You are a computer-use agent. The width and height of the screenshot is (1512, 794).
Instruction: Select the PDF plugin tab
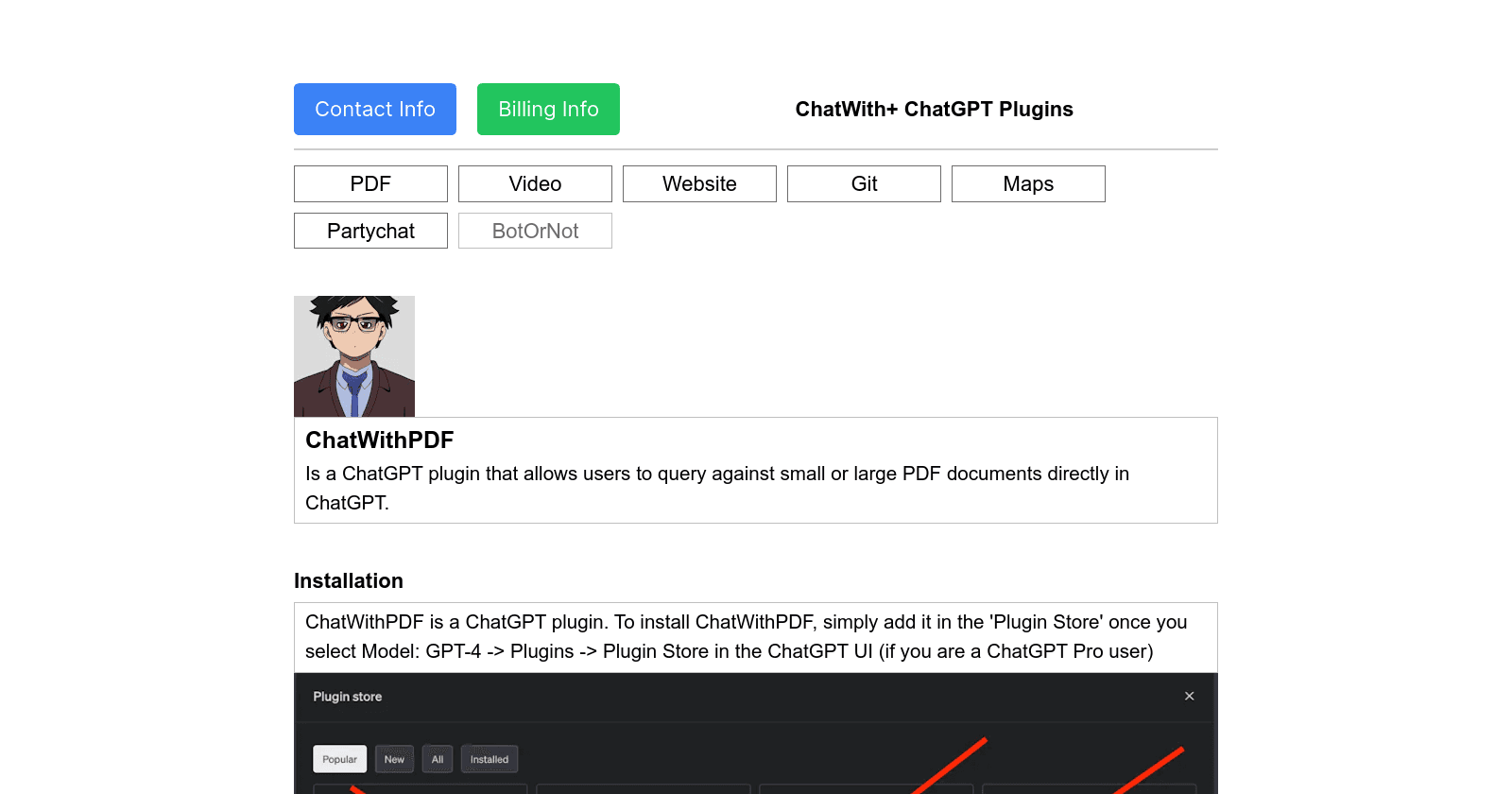370,183
